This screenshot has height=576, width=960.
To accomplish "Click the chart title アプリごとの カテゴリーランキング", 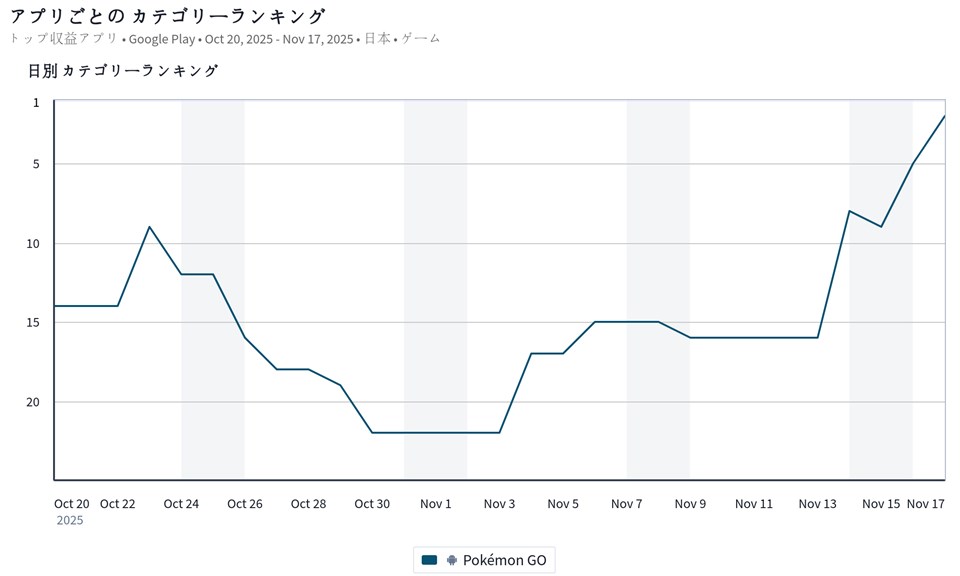I will pyautogui.click(x=168, y=16).
